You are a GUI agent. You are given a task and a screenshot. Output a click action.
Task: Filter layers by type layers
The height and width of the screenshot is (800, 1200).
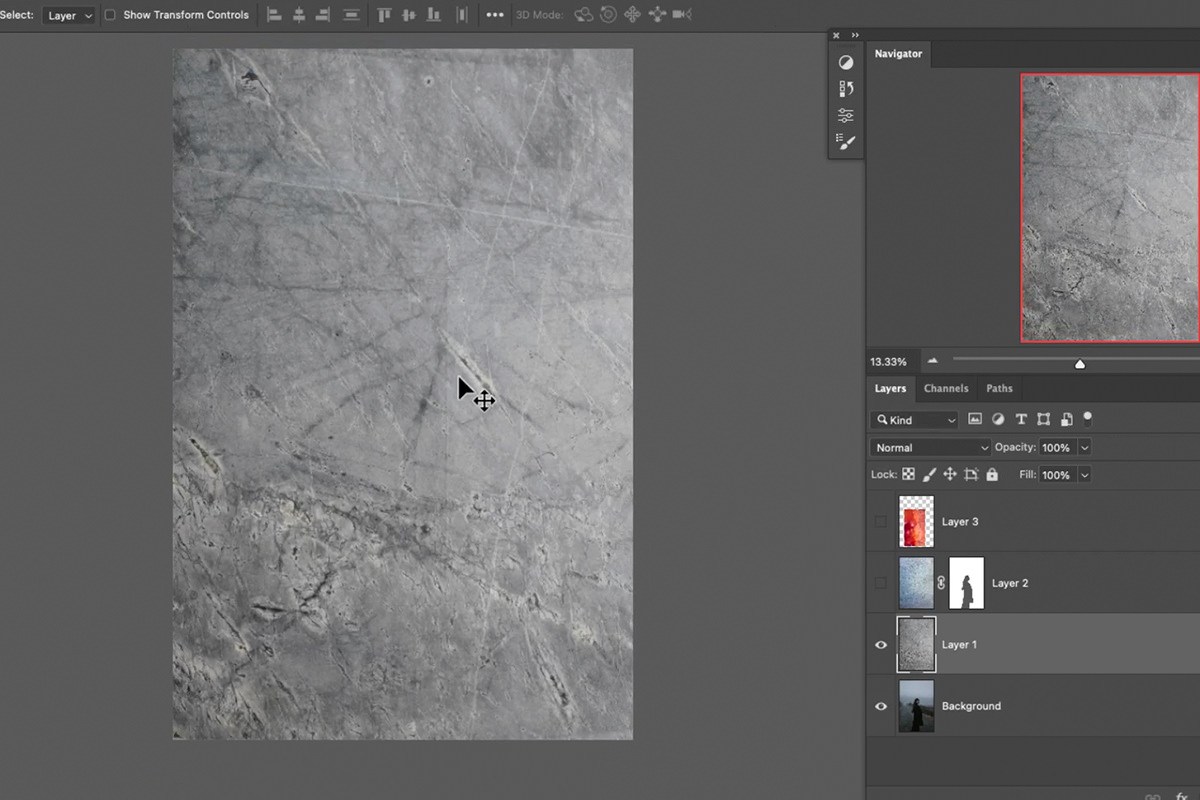[x=1021, y=420]
